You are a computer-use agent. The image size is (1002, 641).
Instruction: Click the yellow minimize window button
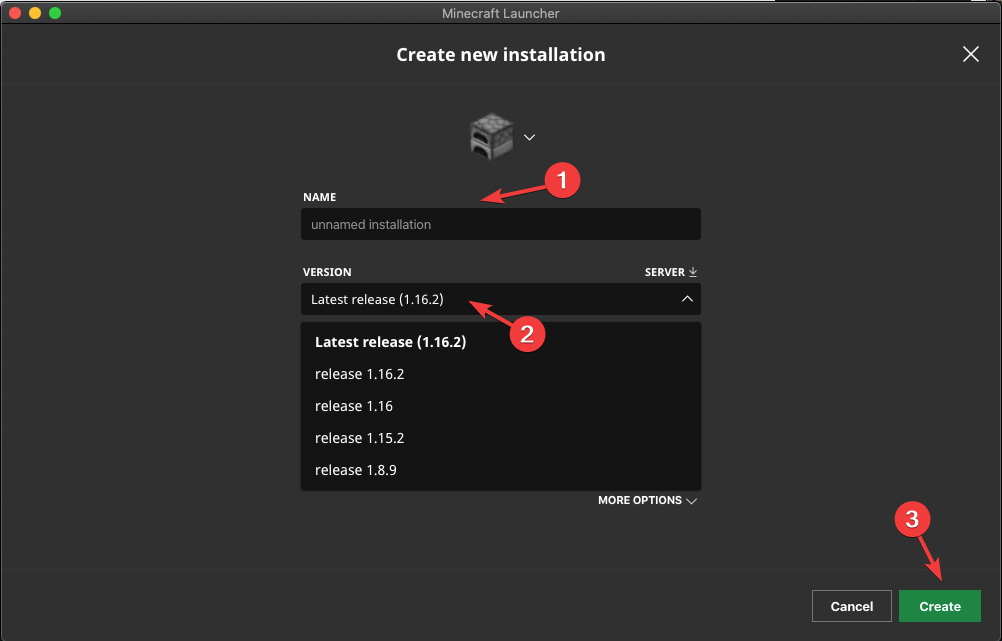[x=35, y=13]
